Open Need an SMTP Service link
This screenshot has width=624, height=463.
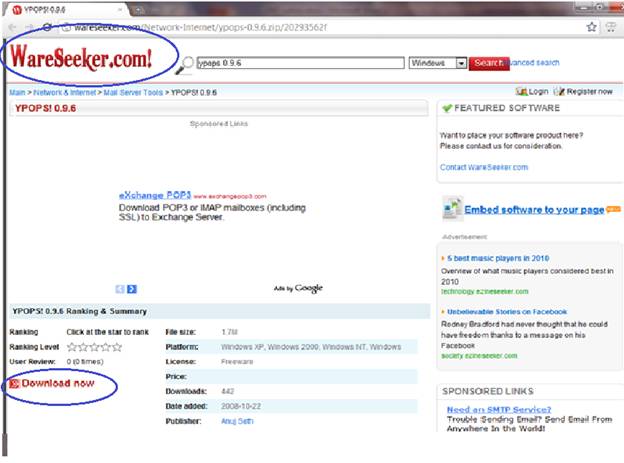pyautogui.click(x=499, y=409)
